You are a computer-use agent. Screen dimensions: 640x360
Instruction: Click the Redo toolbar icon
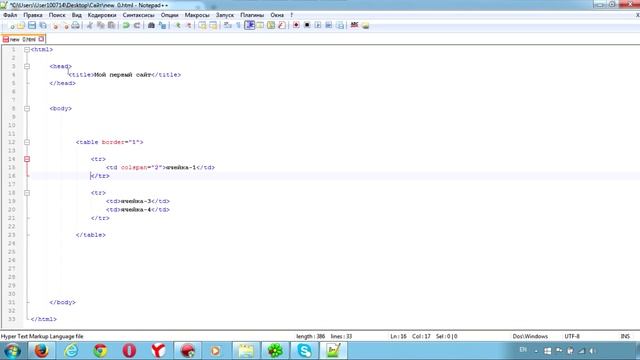pyautogui.click(x=137, y=25)
